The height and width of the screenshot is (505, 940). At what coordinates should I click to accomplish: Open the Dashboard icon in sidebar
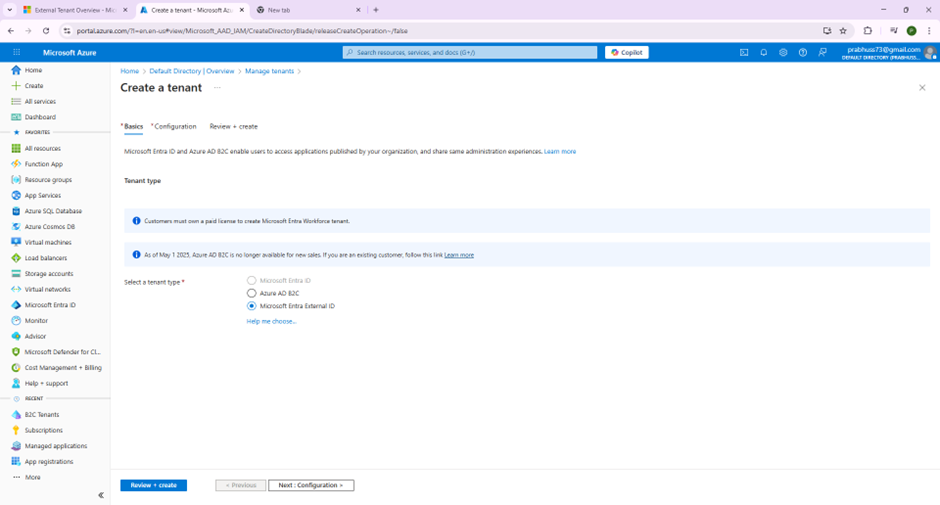(x=16, y=117)
